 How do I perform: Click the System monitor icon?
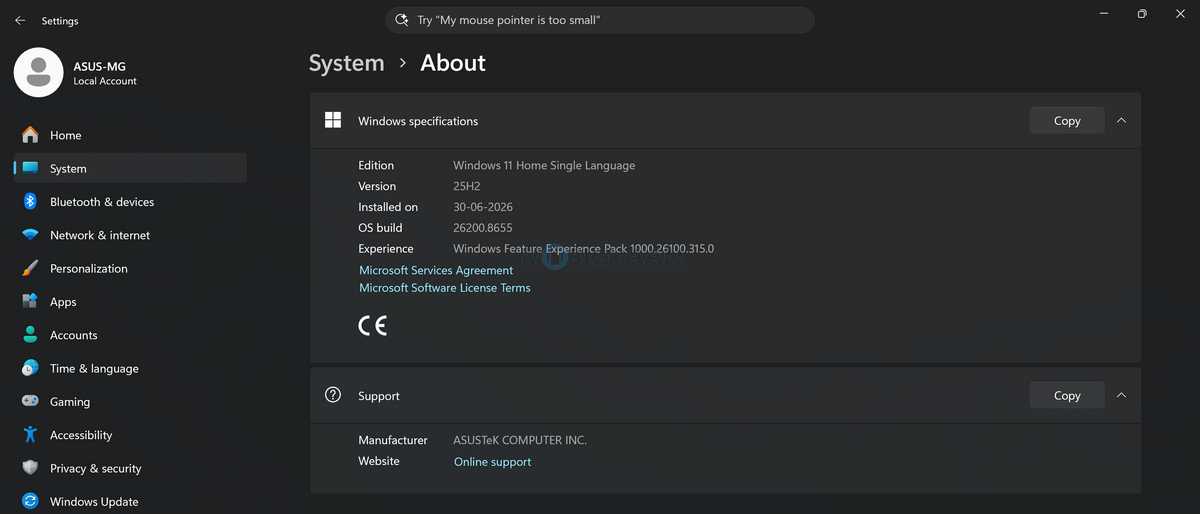click(30, 168)
